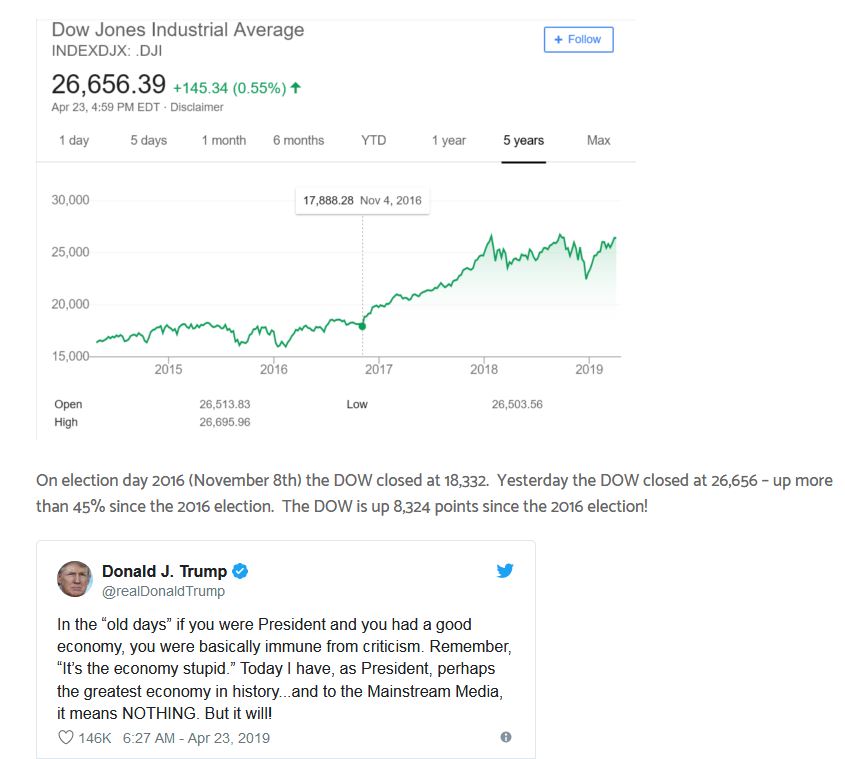This screenshot has height=759, width=845.
Task: Click the Follow button
Action: pos(578,39)
